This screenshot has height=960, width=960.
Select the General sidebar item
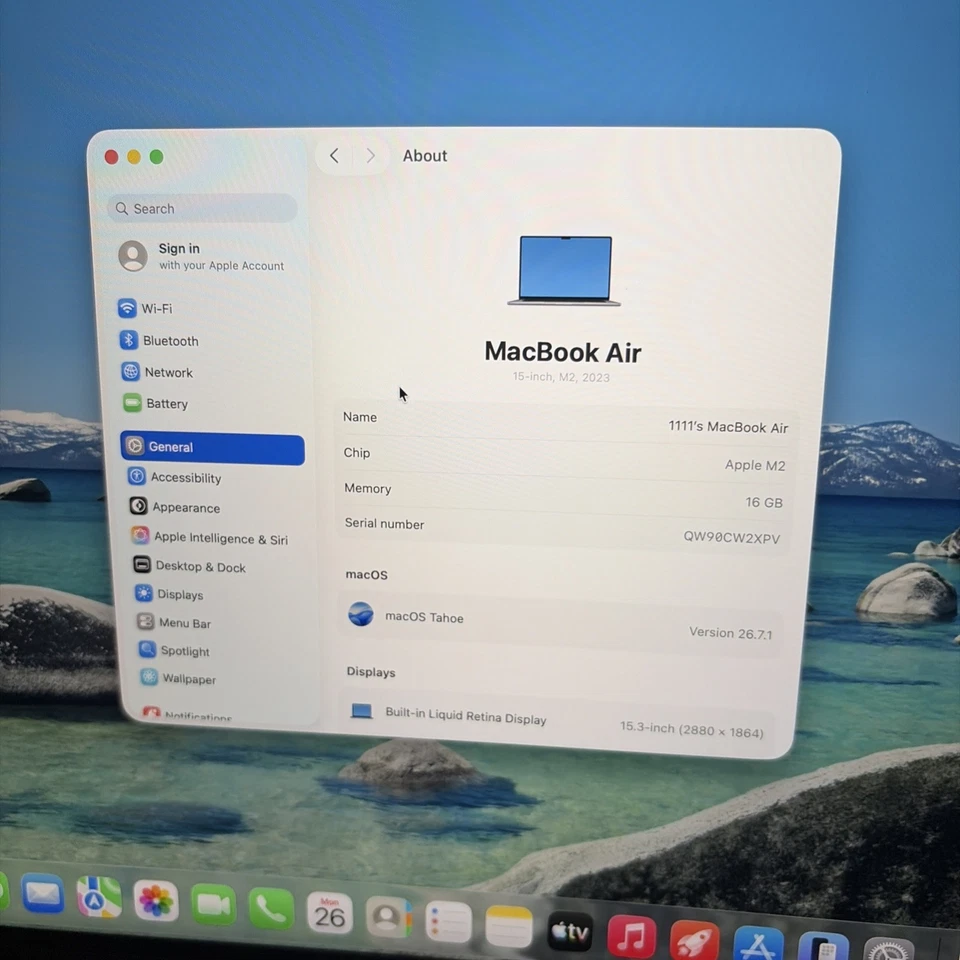[x=212, y=448]
